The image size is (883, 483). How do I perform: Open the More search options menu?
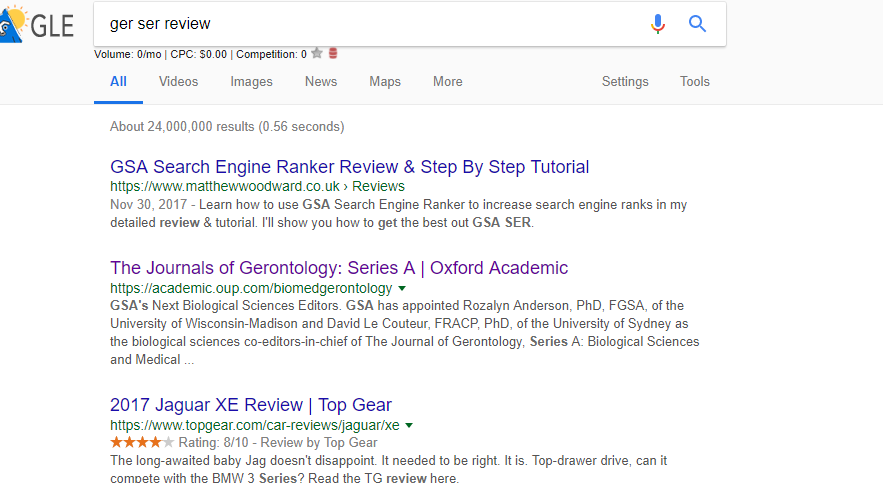[448, 82]
